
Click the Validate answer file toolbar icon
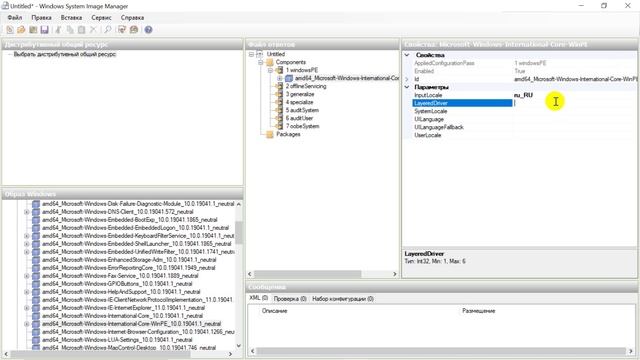(122, 30)
